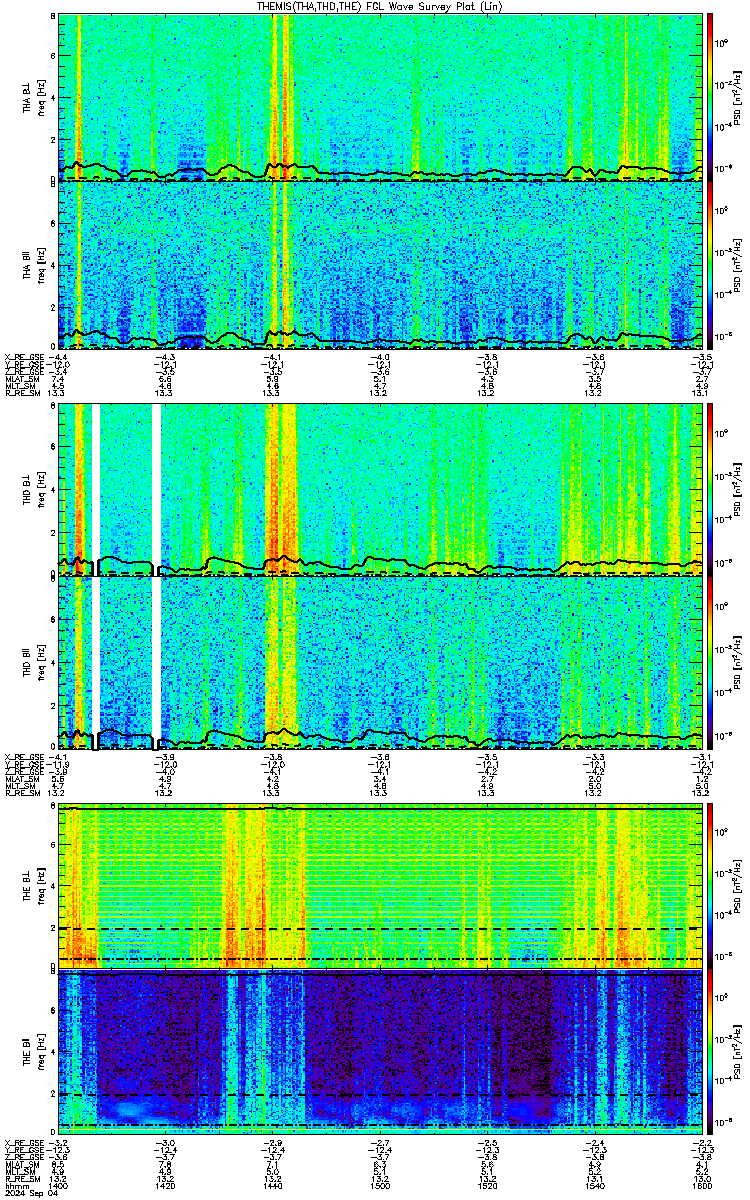Click the '1600' time tick label
The height and width of the screenshot is (1200, 750).
[x=702, y=1184]
